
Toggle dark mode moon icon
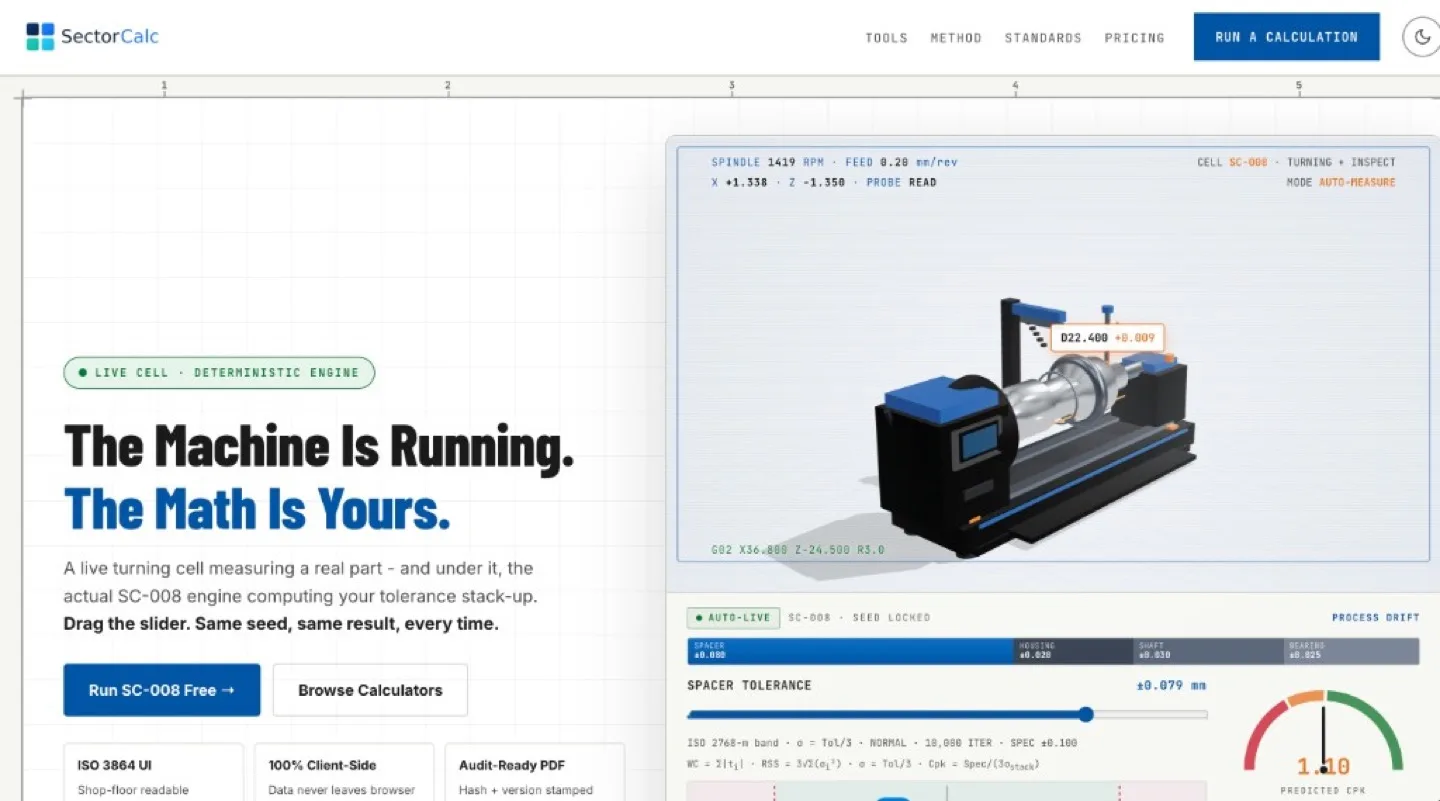click(x=1422, y=37)
